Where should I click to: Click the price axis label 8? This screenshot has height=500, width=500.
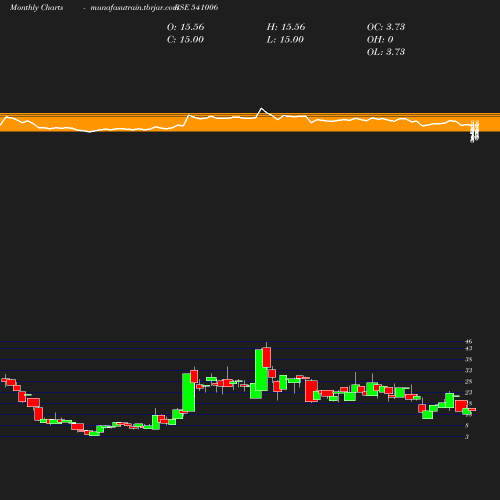click(x=467, y=426)
